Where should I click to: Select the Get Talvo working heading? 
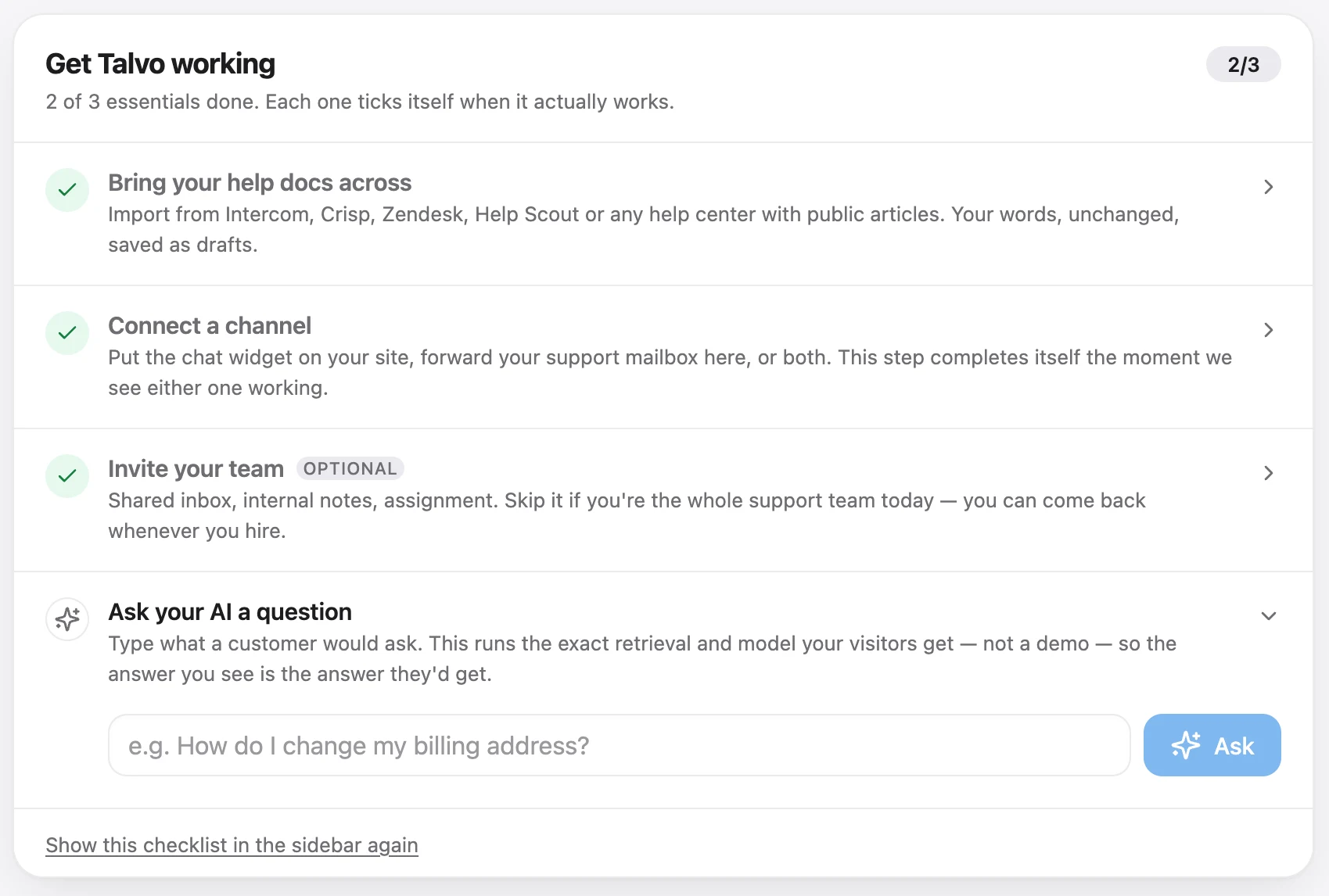pyautogui.click(x=160, y=64)
